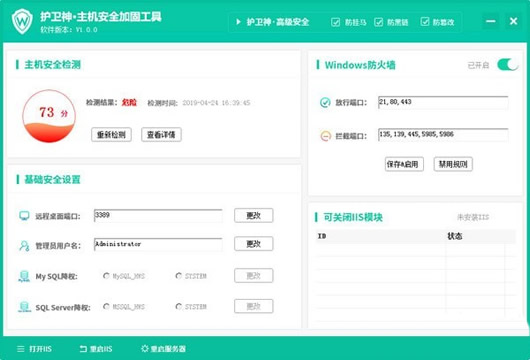
Task: Click the 禁用规则 button
Action: click(453, 164)
